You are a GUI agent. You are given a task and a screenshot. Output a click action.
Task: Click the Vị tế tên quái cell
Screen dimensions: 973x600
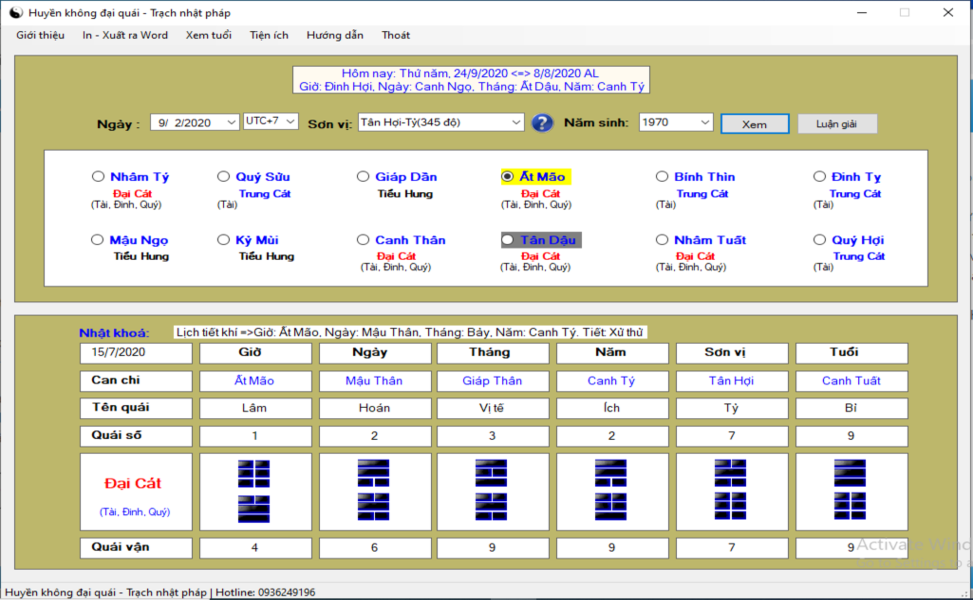tap(492, 408)
